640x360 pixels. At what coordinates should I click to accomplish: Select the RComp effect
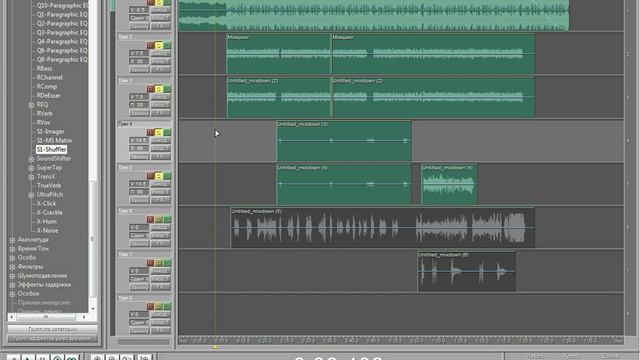pyautogui.click(x=47, y=87)
